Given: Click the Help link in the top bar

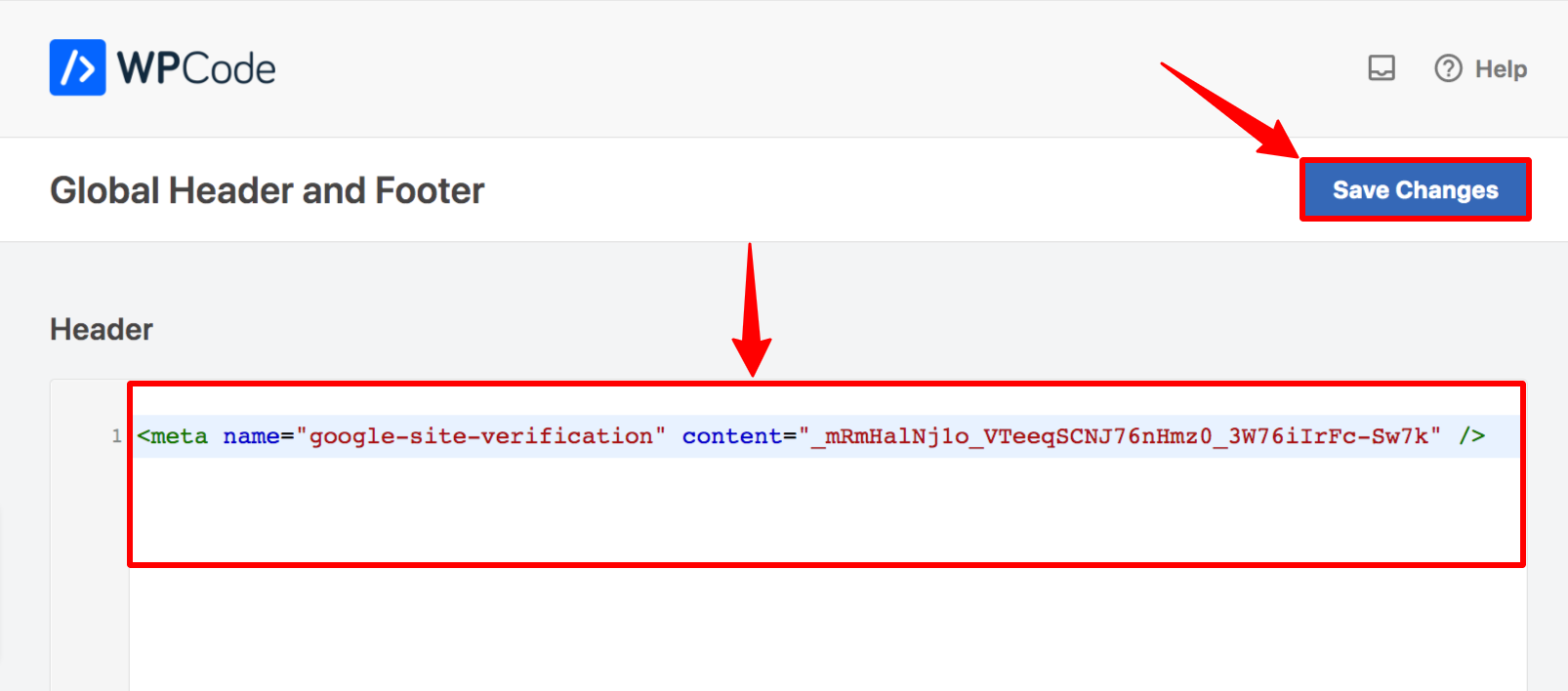Looking at the screenshot, I should pos(1501,68).
